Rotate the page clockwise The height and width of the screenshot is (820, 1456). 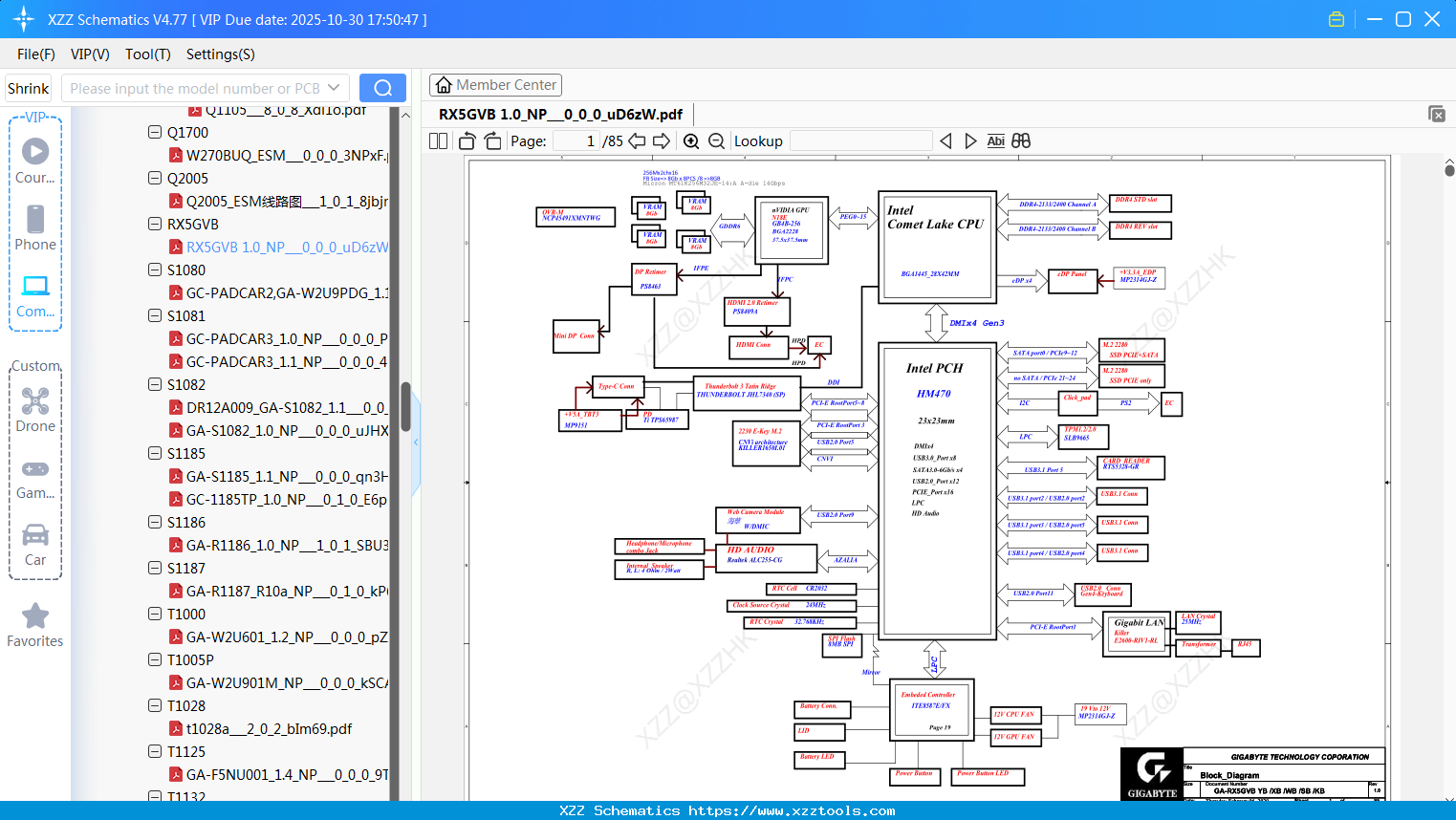(x=492, y=140)
